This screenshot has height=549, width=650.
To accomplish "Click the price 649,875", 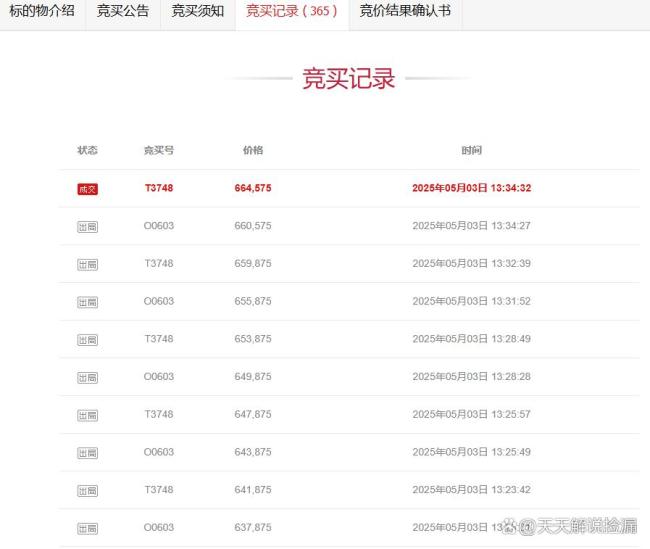I will pyautogui.click(x=253, y=377).
